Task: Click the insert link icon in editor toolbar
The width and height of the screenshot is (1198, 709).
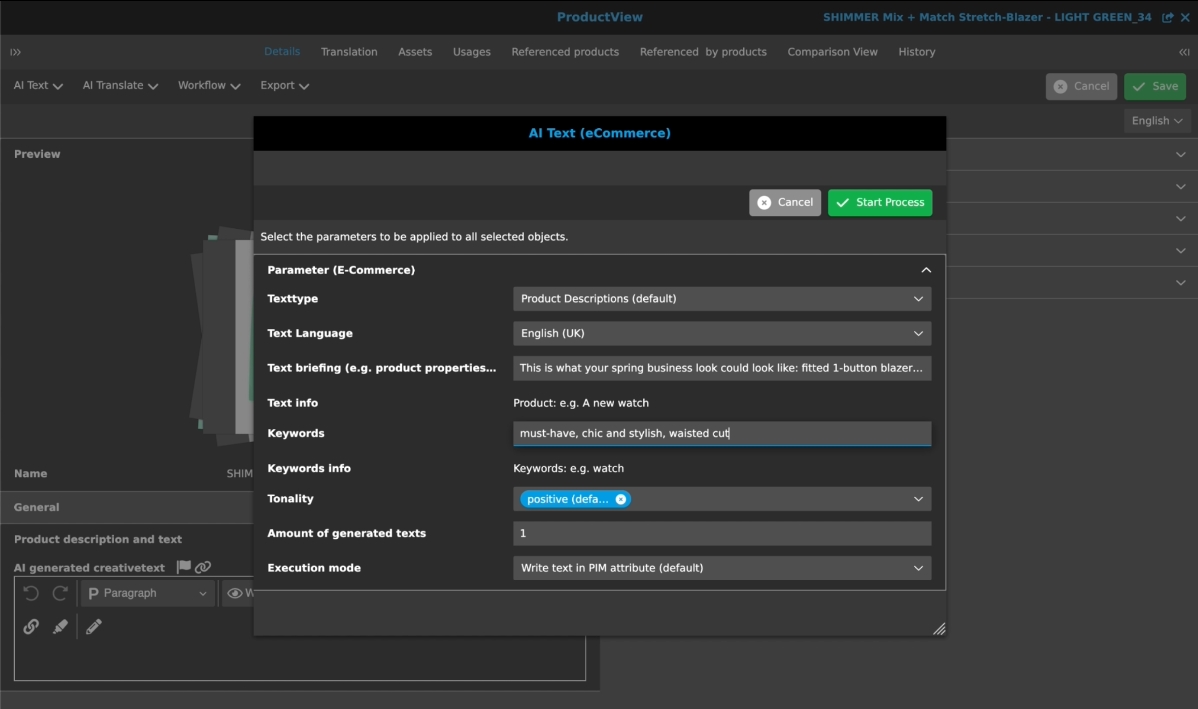Action: pyautogui.click(x=31, y=627)
